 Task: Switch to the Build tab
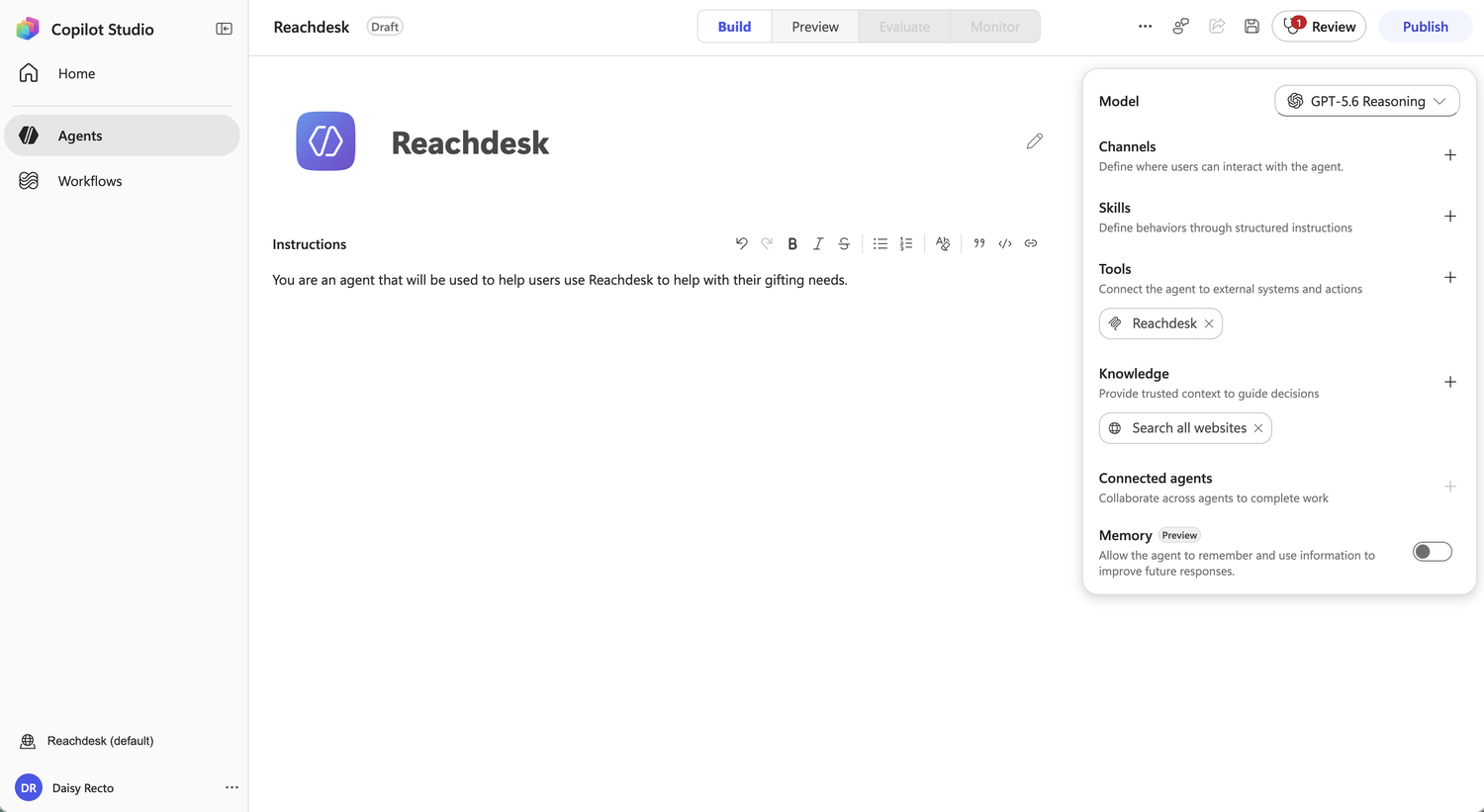(x=734, y=27)
